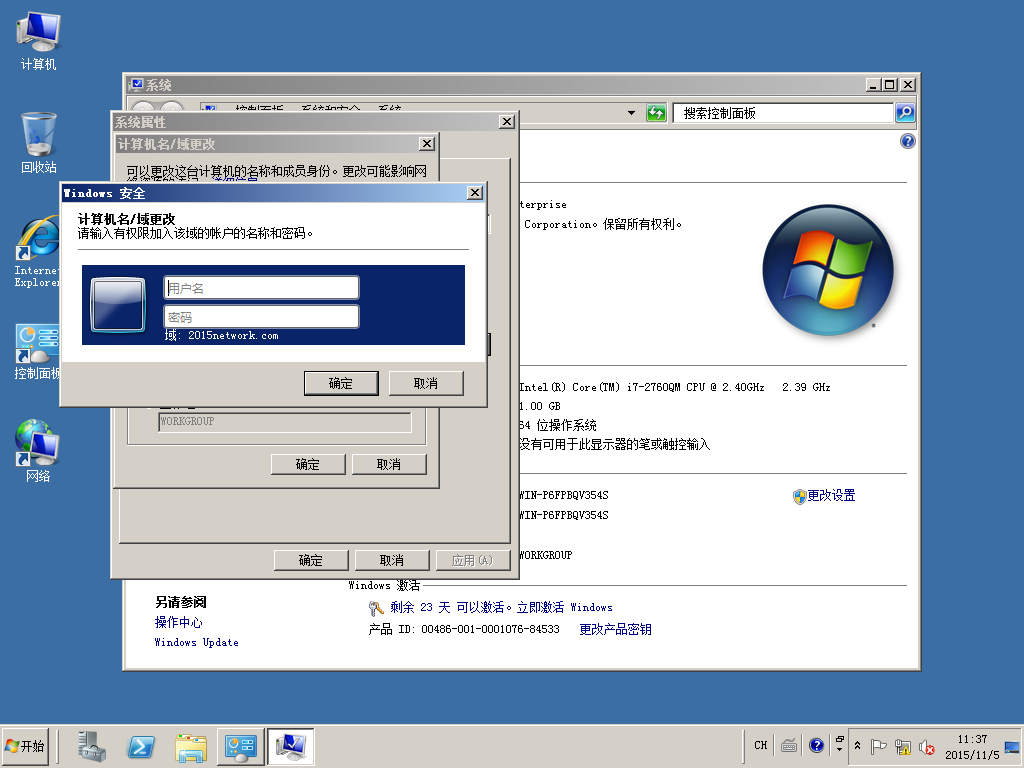Open Windows Explorer from the taskbar
Viewport: 1024px width, 768px height.
click(x=191, y=747)
